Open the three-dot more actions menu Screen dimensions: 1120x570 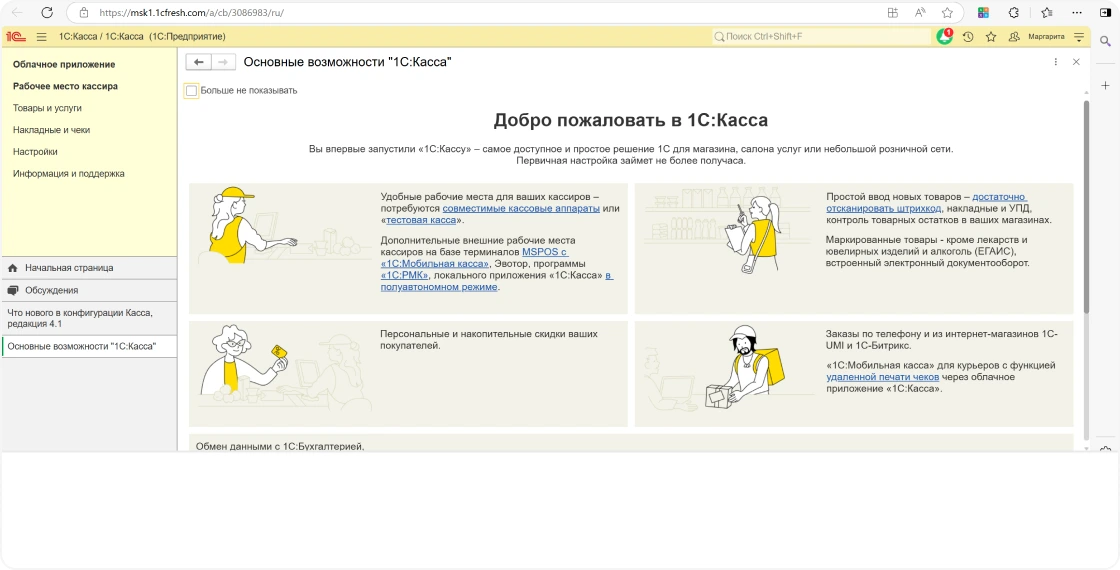1056,62
